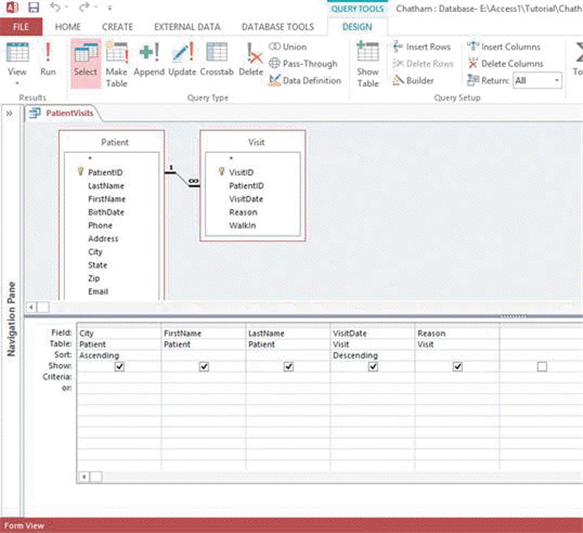Open the View dropdown arrow
The image size is (583, 533).
pyautogui.click(x=17, y=83)
